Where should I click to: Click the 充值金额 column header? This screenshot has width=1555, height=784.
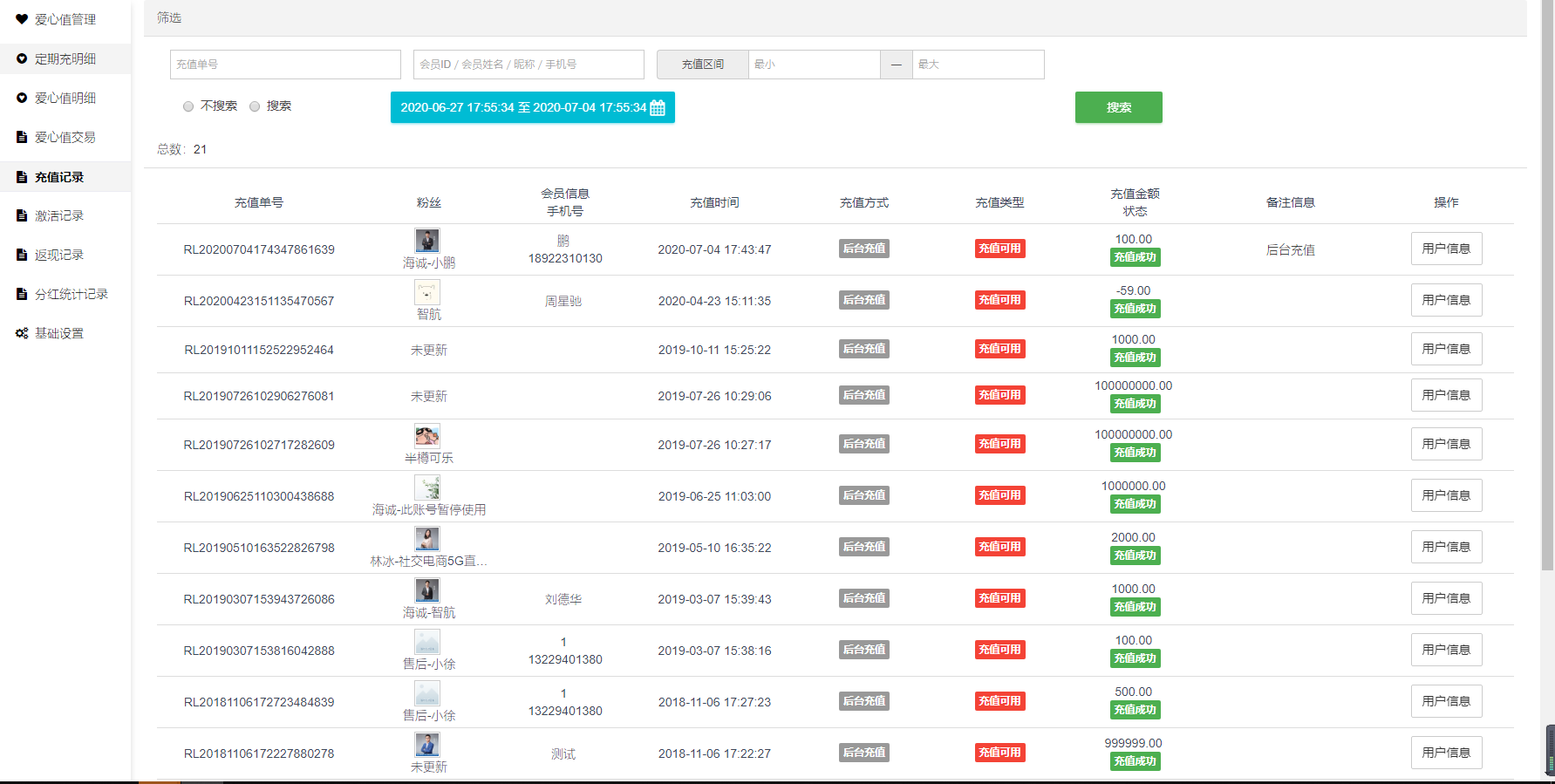point(1135,194)
